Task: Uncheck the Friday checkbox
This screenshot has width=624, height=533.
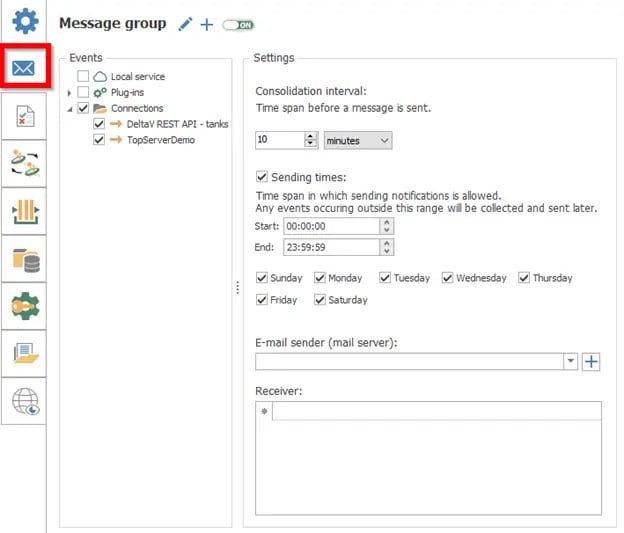Action: click(261, 299)
